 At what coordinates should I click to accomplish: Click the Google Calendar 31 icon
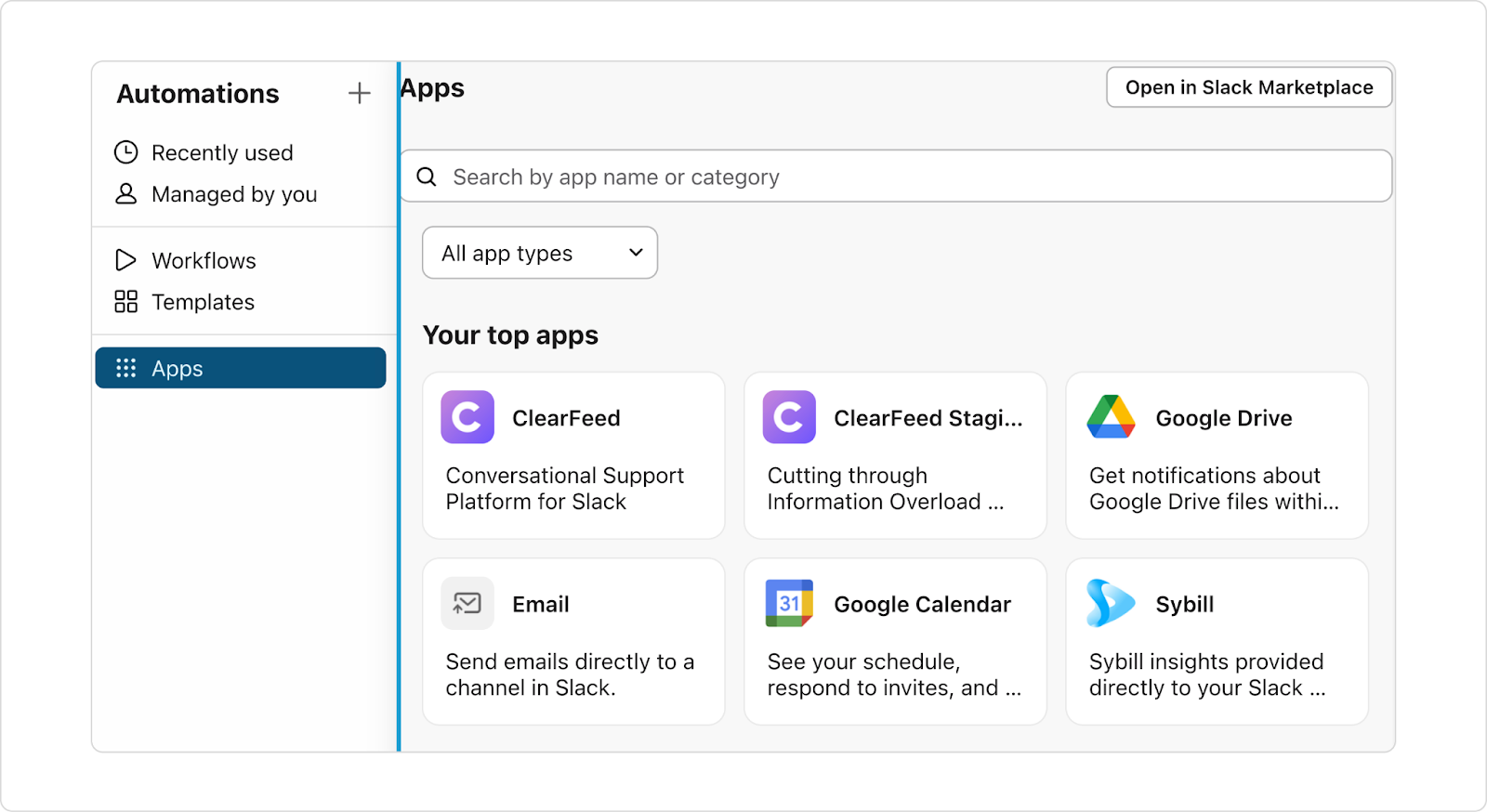tap(789, 603)
